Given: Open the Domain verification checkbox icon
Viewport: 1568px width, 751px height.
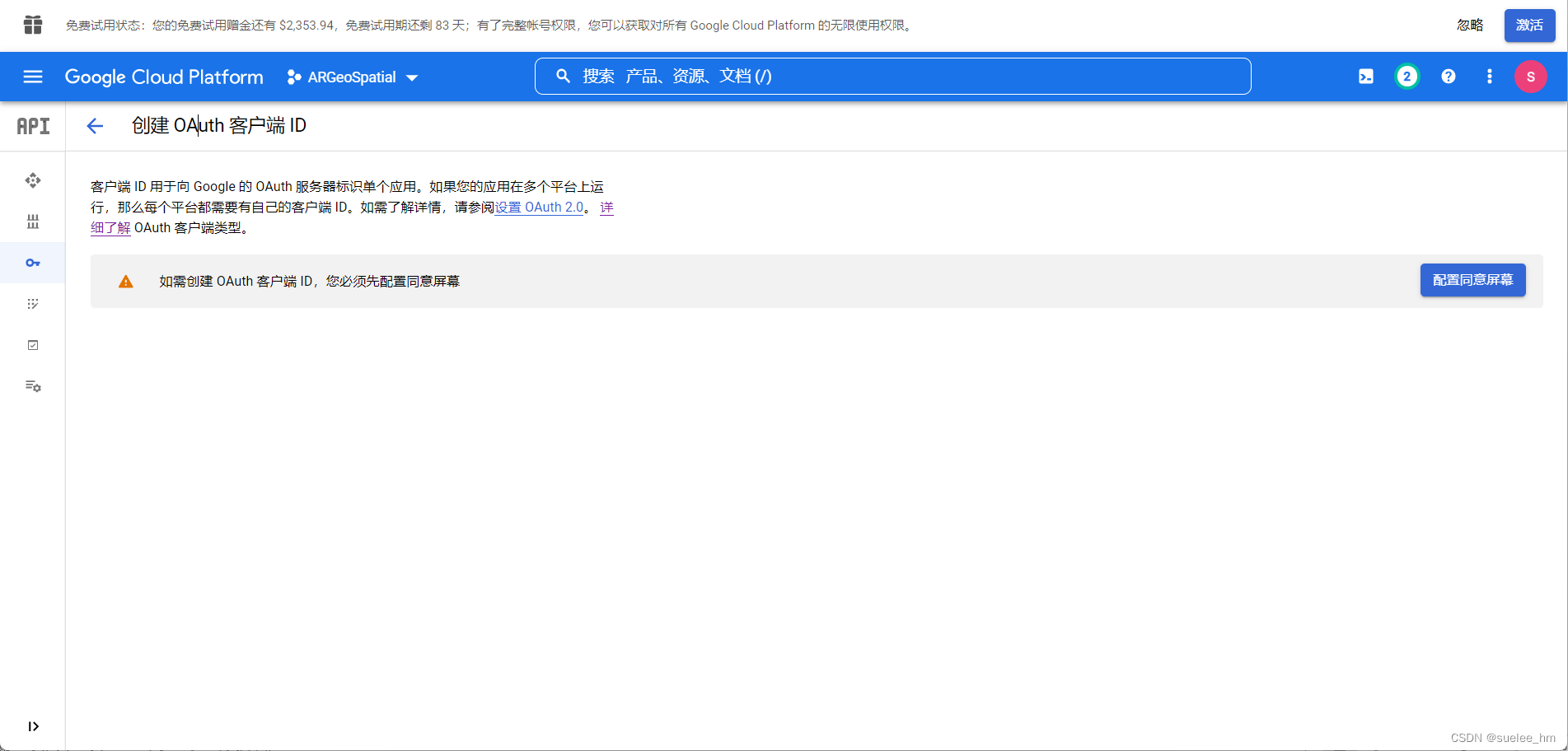Looking at the screenshot, I should tap(33, 345).
